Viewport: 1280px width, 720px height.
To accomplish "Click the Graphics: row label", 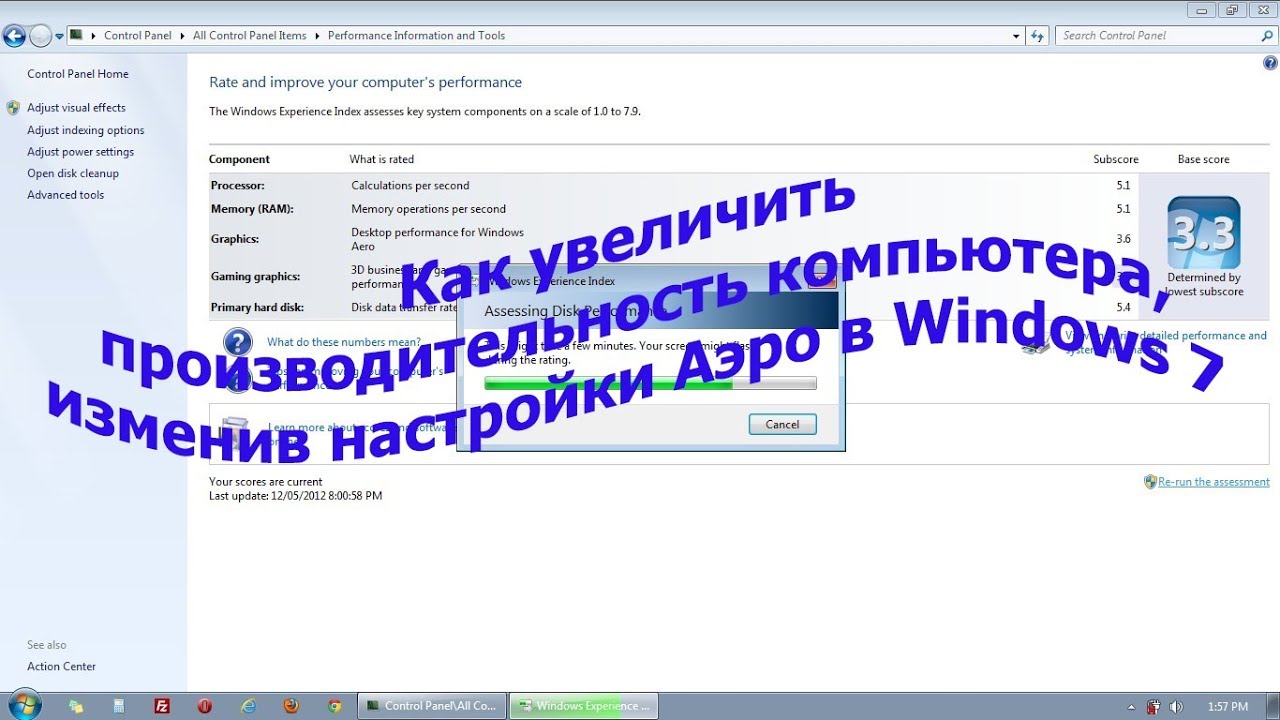I will (235, 239).
